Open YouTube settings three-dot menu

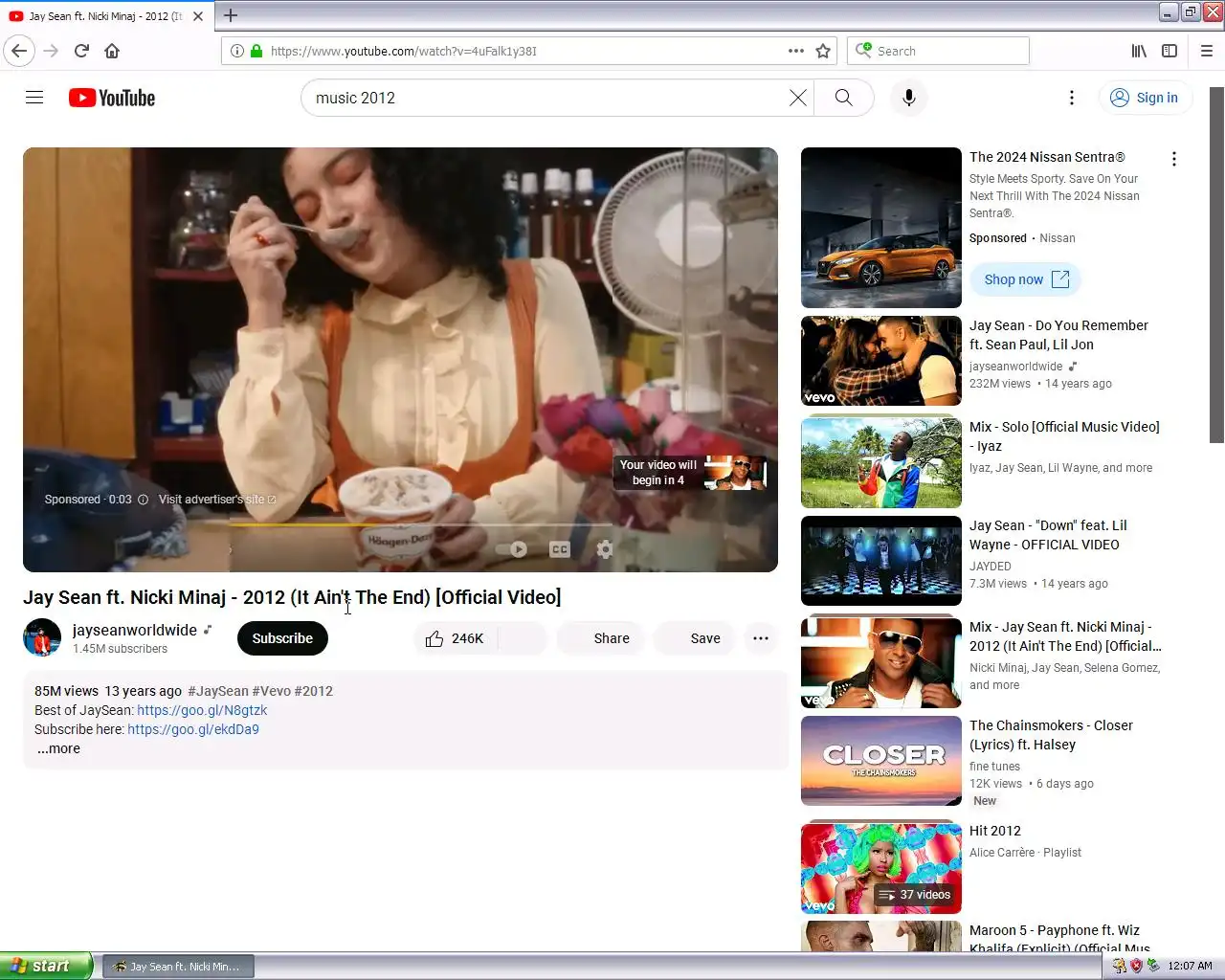(1072, 98)
